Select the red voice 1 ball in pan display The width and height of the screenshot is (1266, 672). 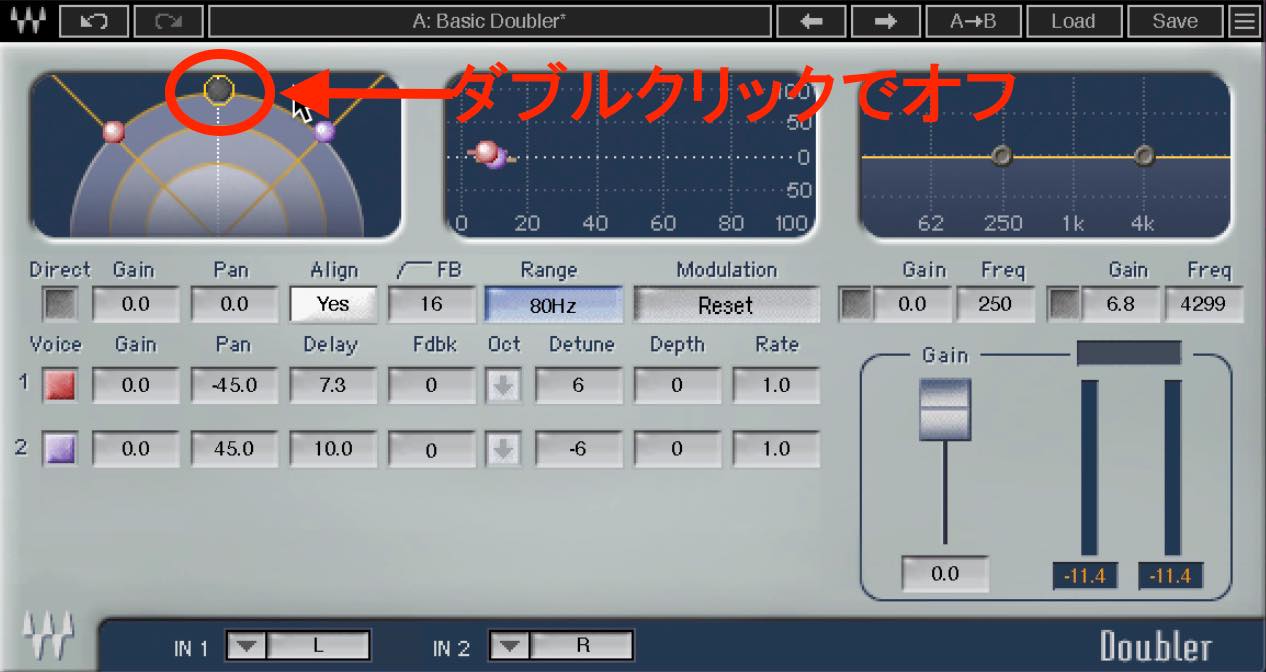pyautogui.click(x=114, y=131)
